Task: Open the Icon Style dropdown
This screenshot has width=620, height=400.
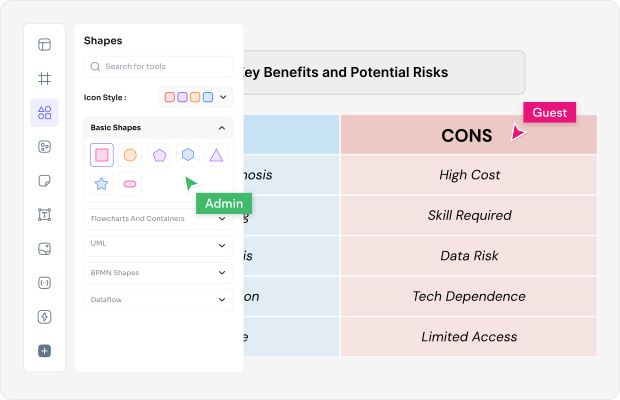Action: pos(195,97)
